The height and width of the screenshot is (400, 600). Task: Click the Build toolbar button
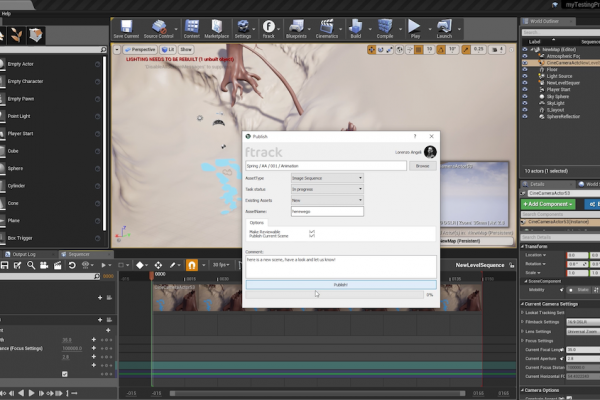356,29
